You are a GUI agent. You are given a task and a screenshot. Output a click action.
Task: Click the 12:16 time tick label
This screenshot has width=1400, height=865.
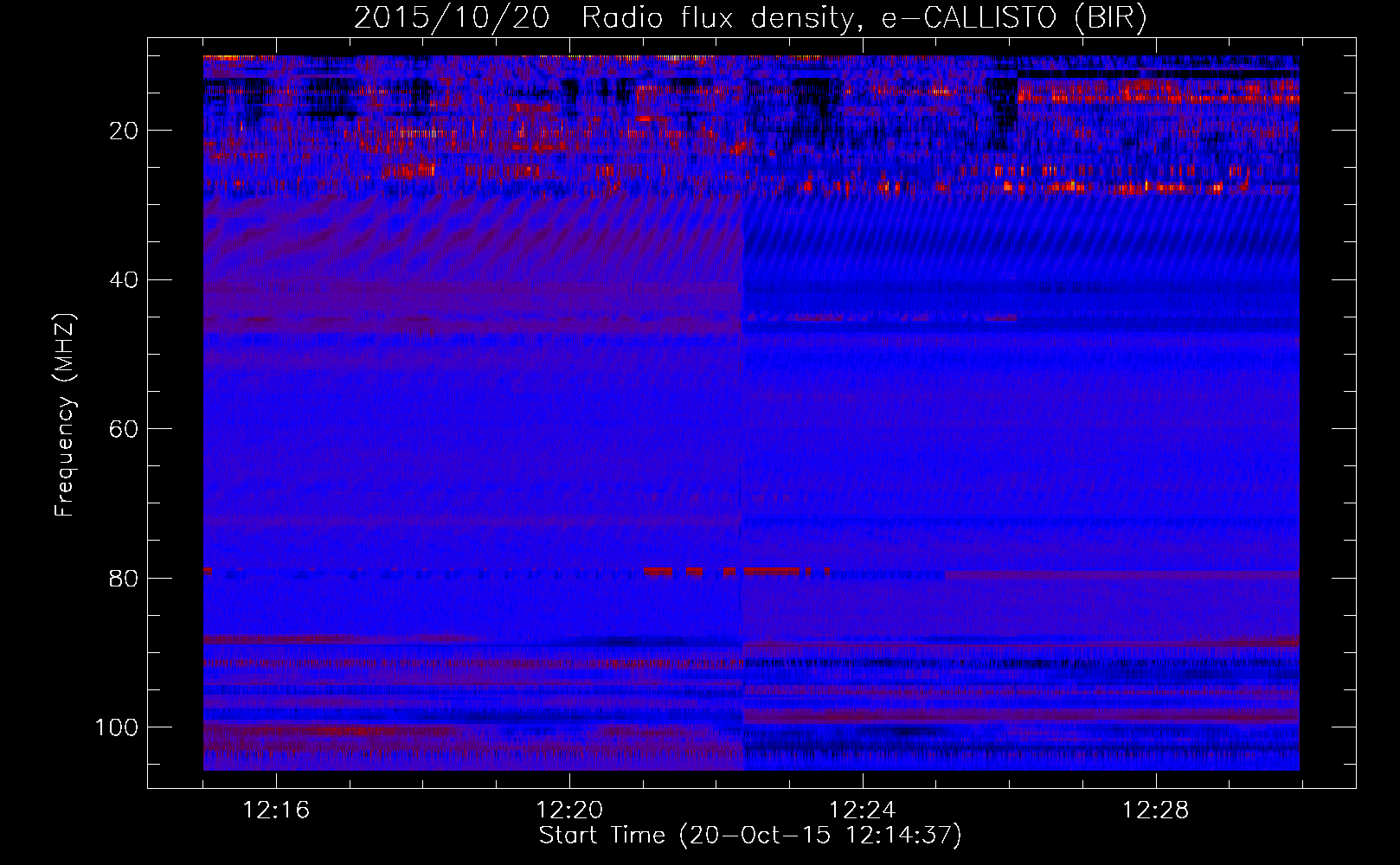[x=276, y=811]
